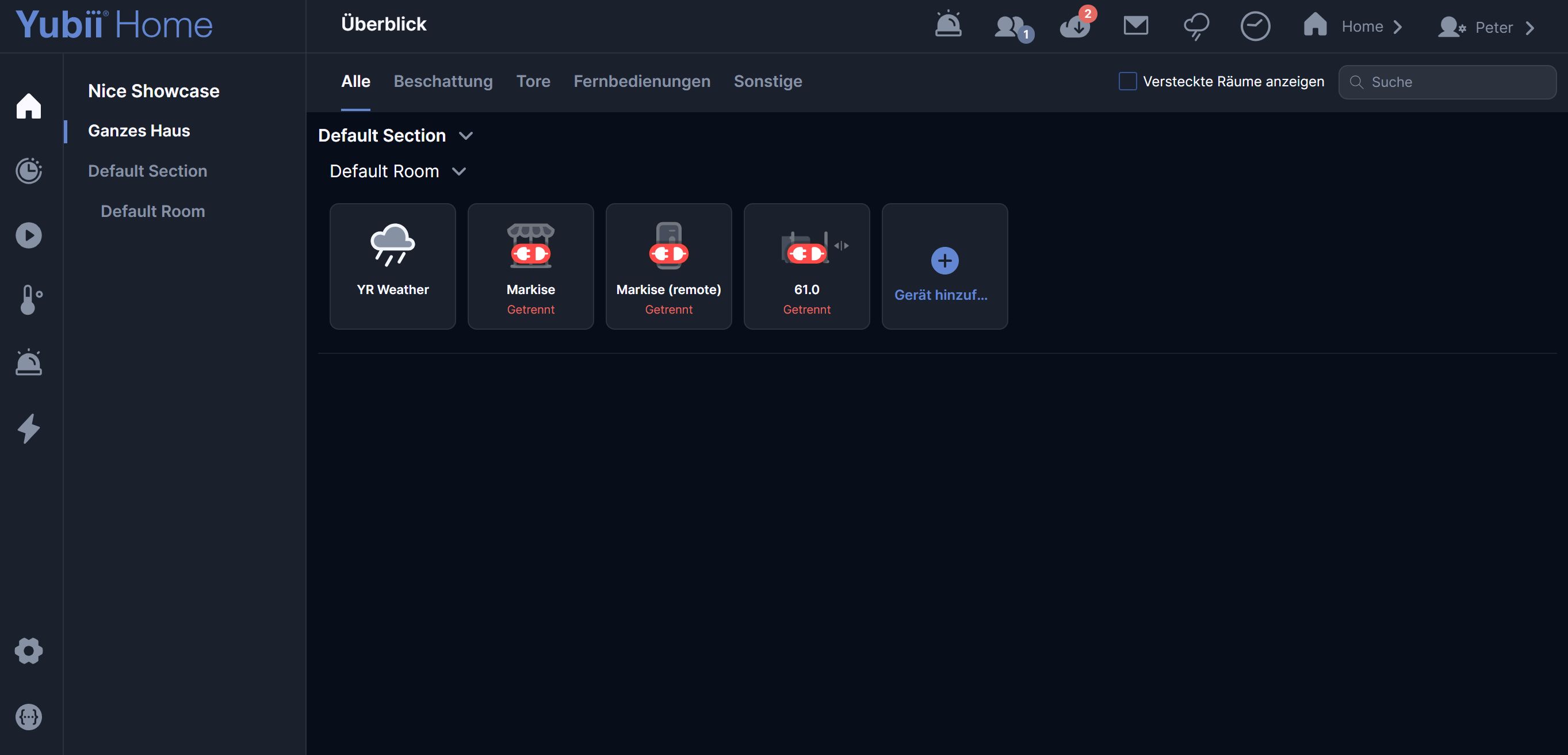Select Default Room in sidebar tree
This screenshot has height=755, width=1568.
point(152,211)
